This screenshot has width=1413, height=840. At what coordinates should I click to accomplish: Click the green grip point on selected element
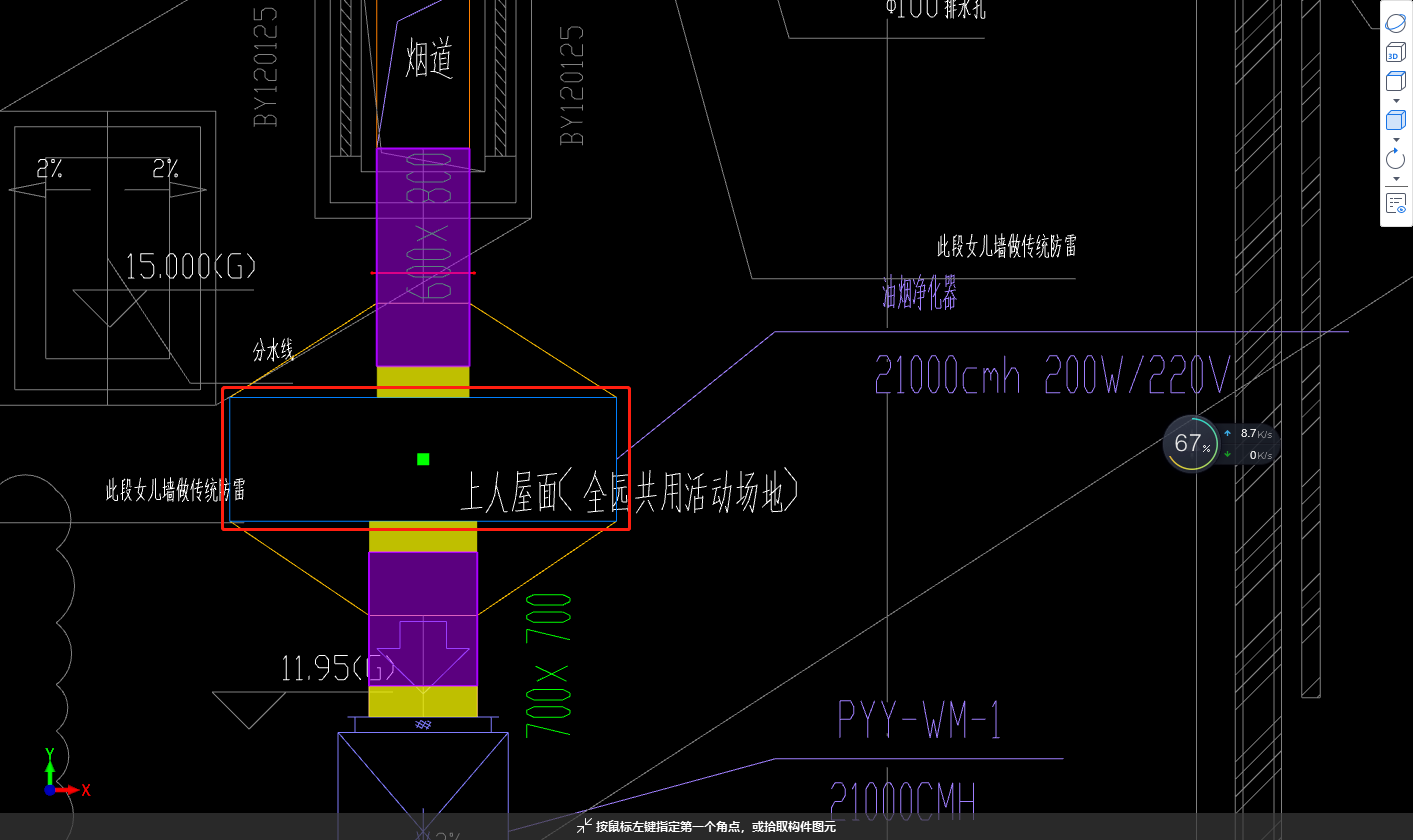coord(423,459)
